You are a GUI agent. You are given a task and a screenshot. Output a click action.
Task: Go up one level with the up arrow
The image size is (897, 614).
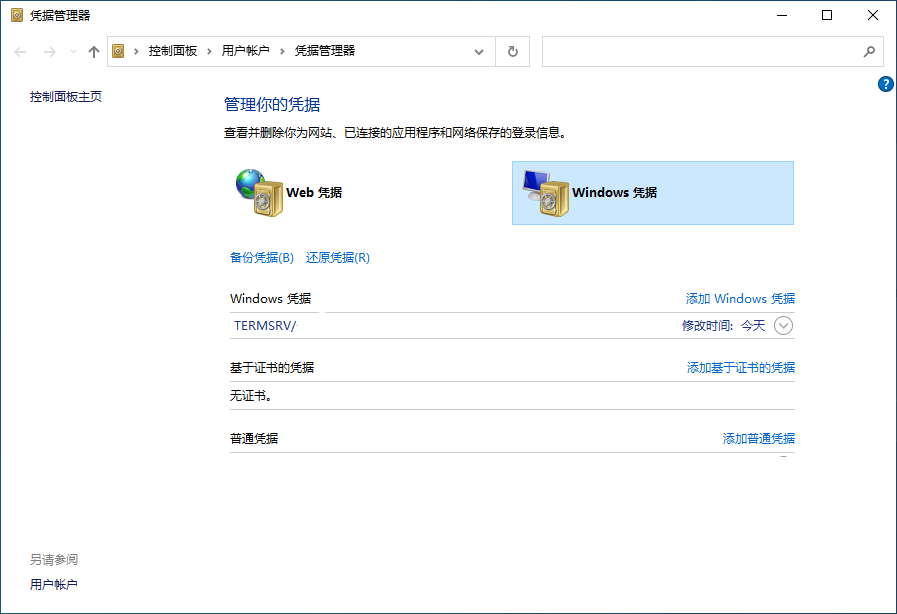point(94,52)
